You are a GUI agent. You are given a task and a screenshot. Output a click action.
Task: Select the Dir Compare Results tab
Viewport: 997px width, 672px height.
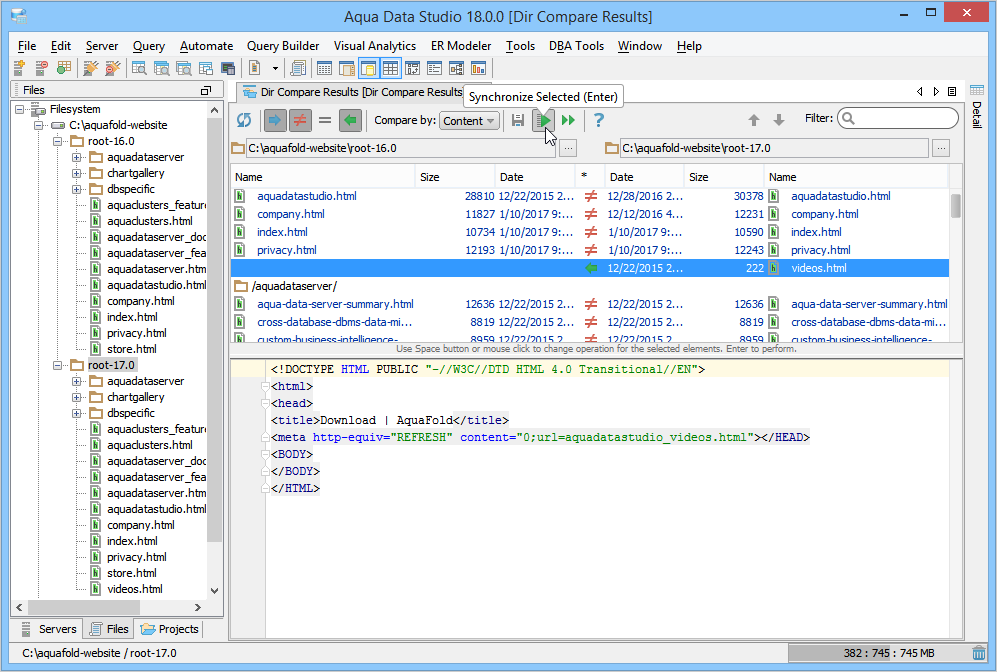coord(353,92)
